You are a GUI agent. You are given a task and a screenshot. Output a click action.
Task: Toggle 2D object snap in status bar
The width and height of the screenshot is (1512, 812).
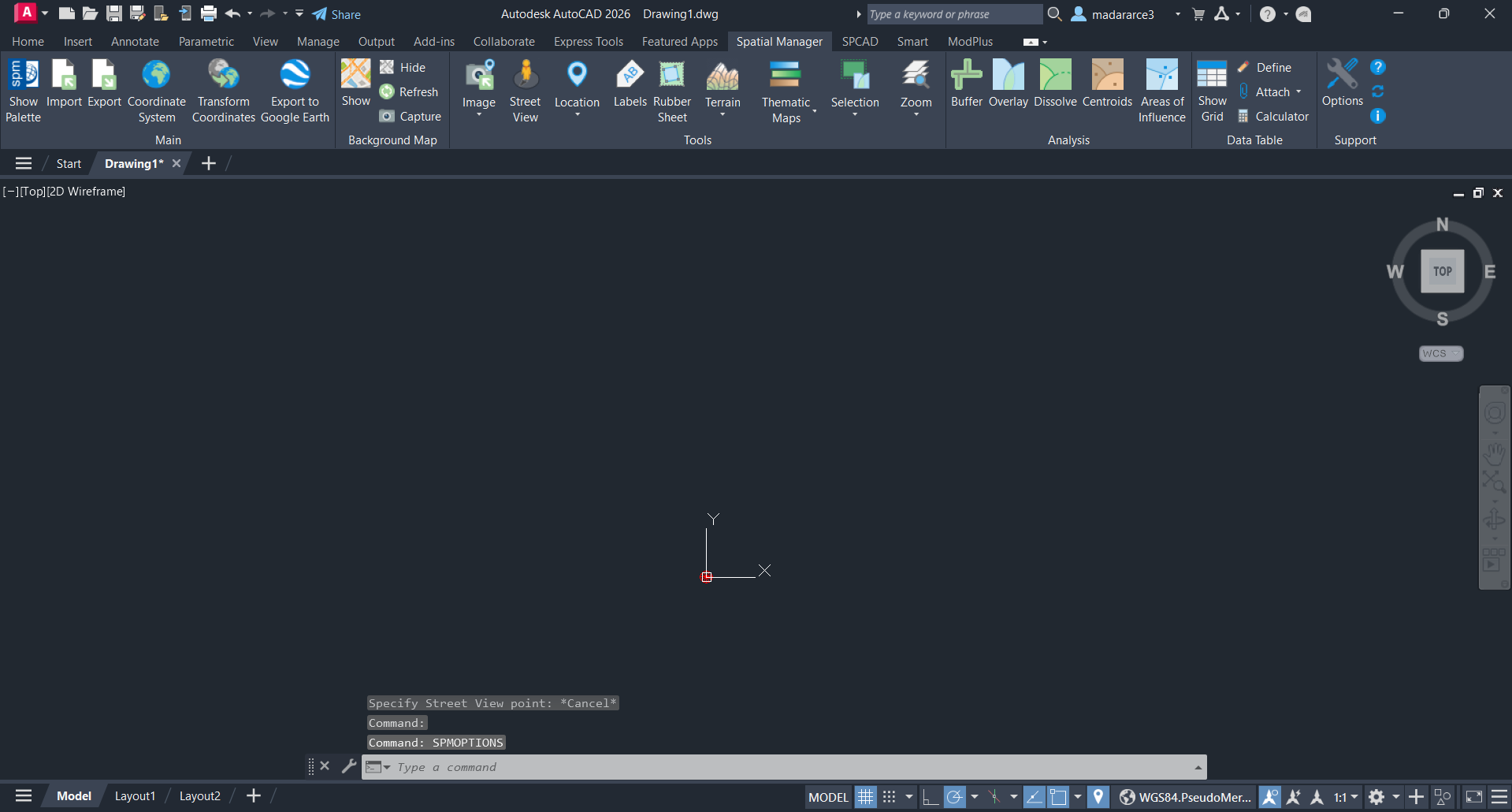1058,797
